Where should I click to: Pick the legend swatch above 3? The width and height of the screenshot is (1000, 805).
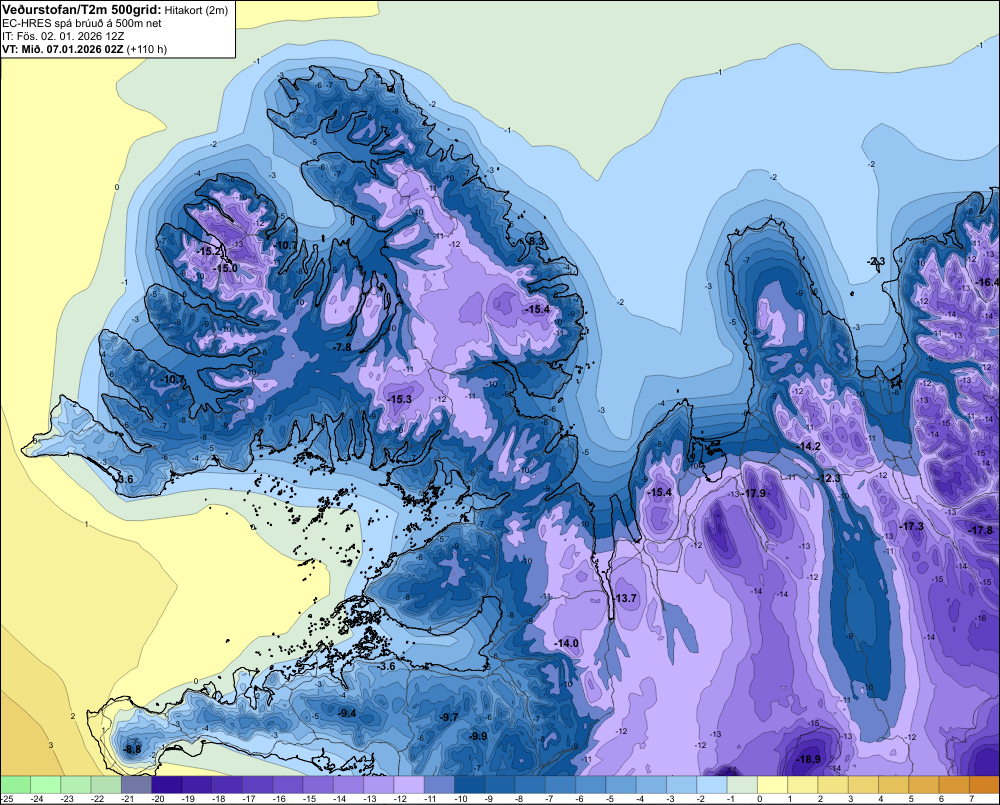[x=864, y=784]
